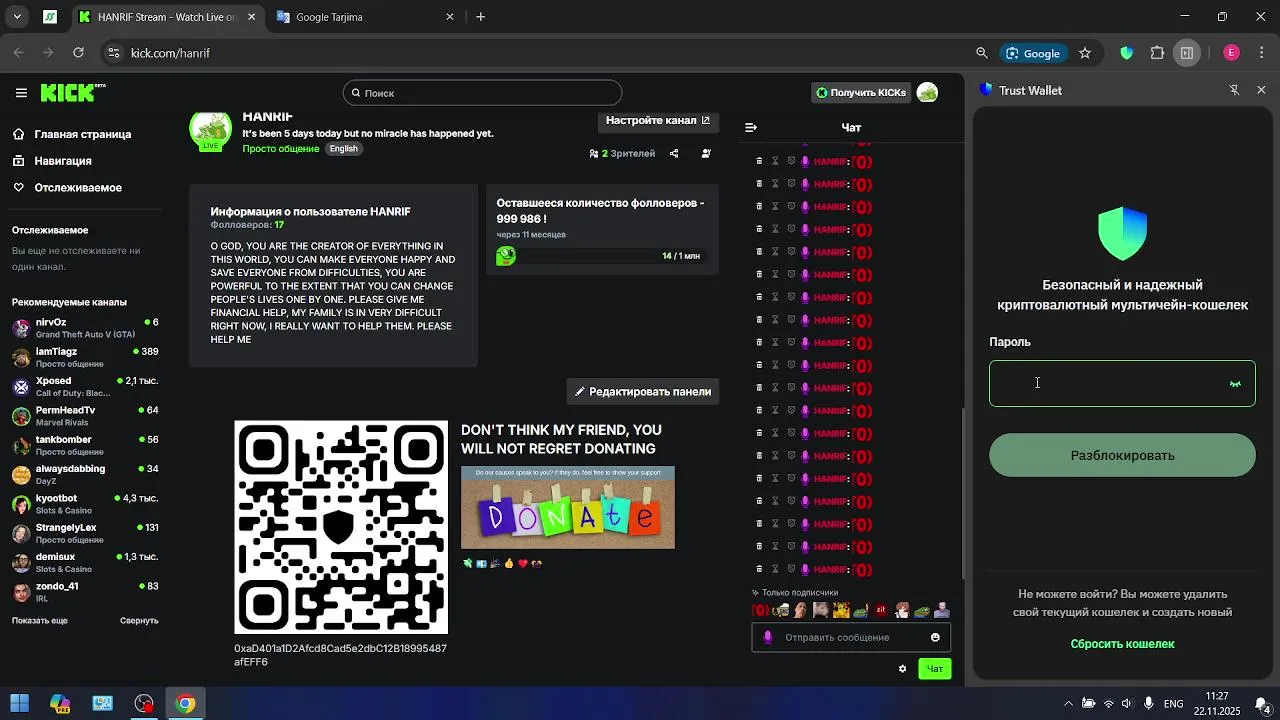Open Chrome extensions puzzle menu
Viewport: 1280px width, 720px height.
1157,53
